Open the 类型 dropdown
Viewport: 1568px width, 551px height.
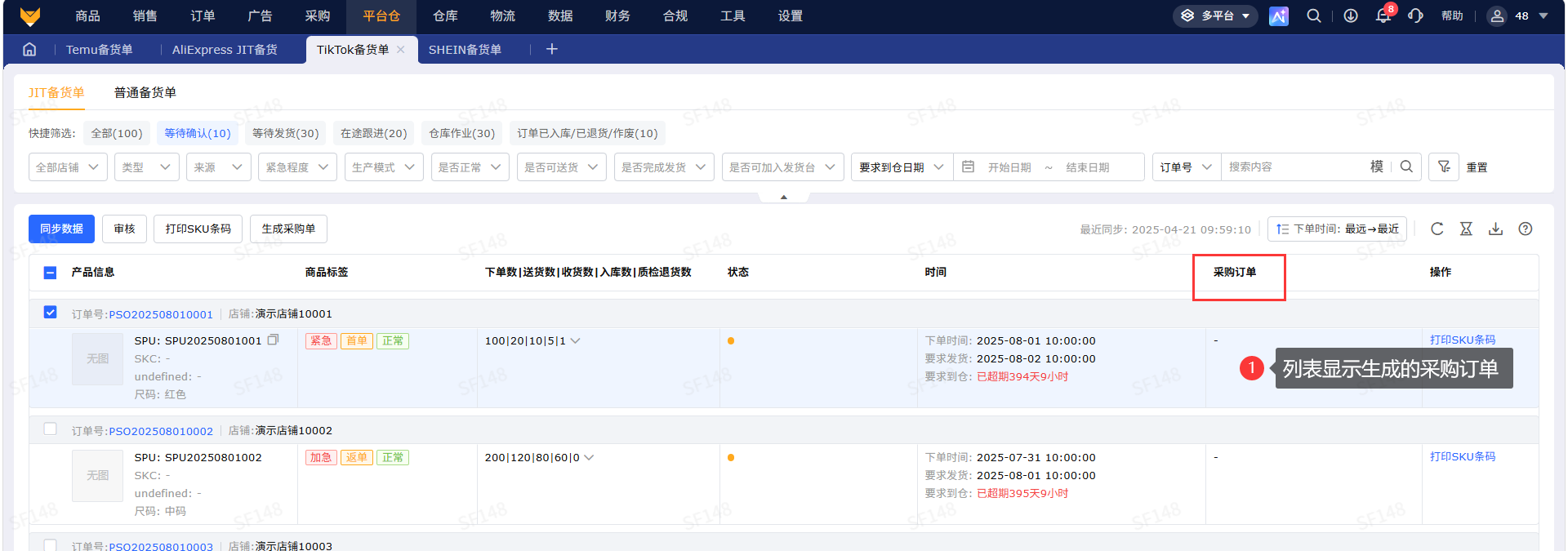(x=146, y=167)
